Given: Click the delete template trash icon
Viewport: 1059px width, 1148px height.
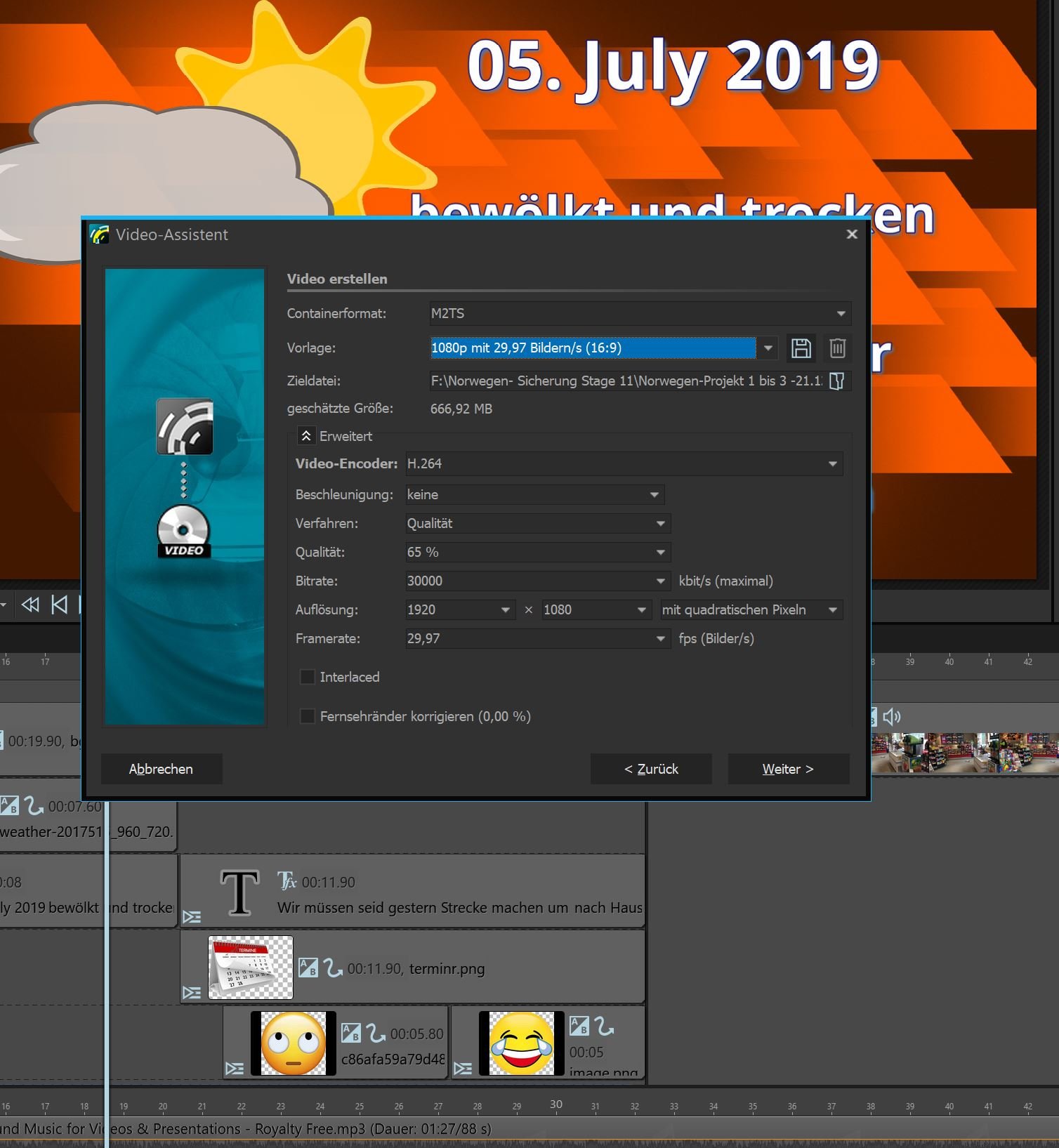Looking at the screenshot, I should [x=837, y=348].
